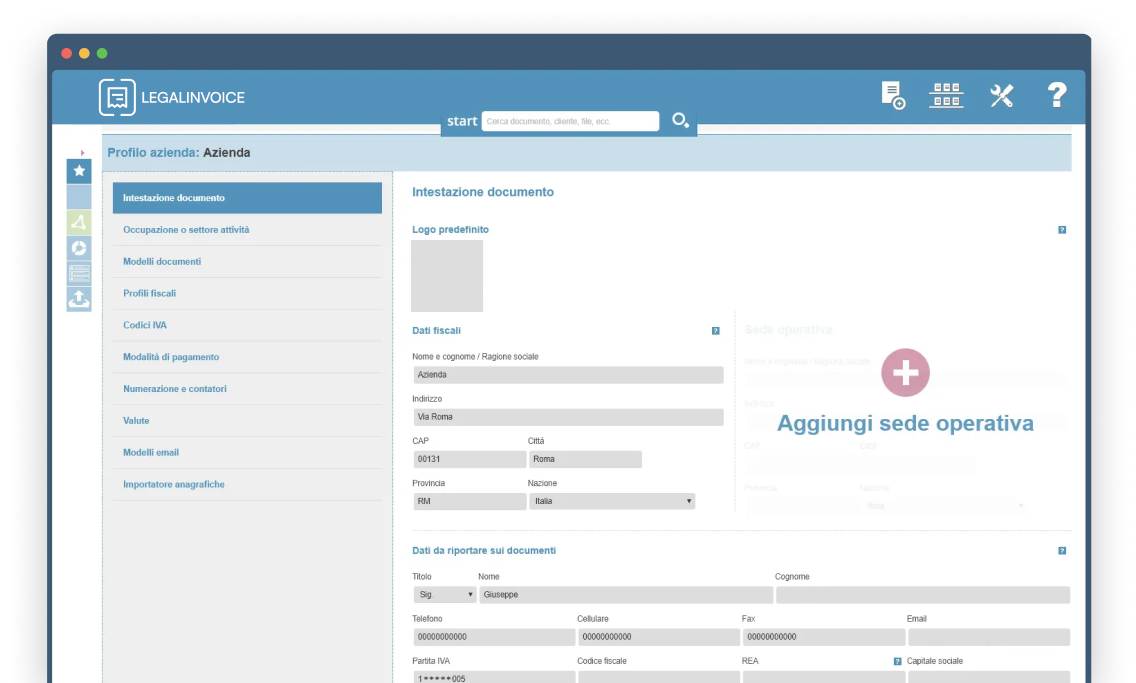Select the star favorites sidebar icon
This screenshot has width=1136, height=683.
click(x=79, y=171)
